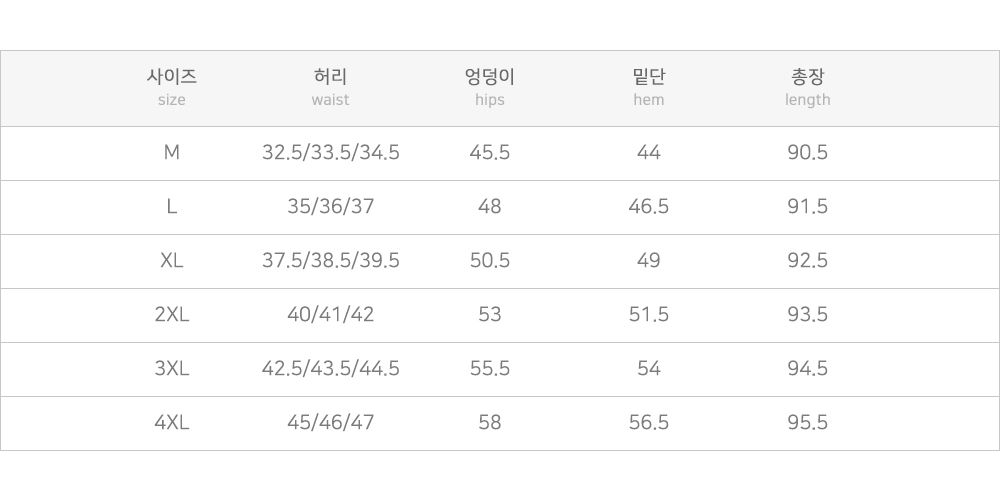Select the 4XL size row label
Viewport: 1000px width, 501px height.
[x=172, y=422]
